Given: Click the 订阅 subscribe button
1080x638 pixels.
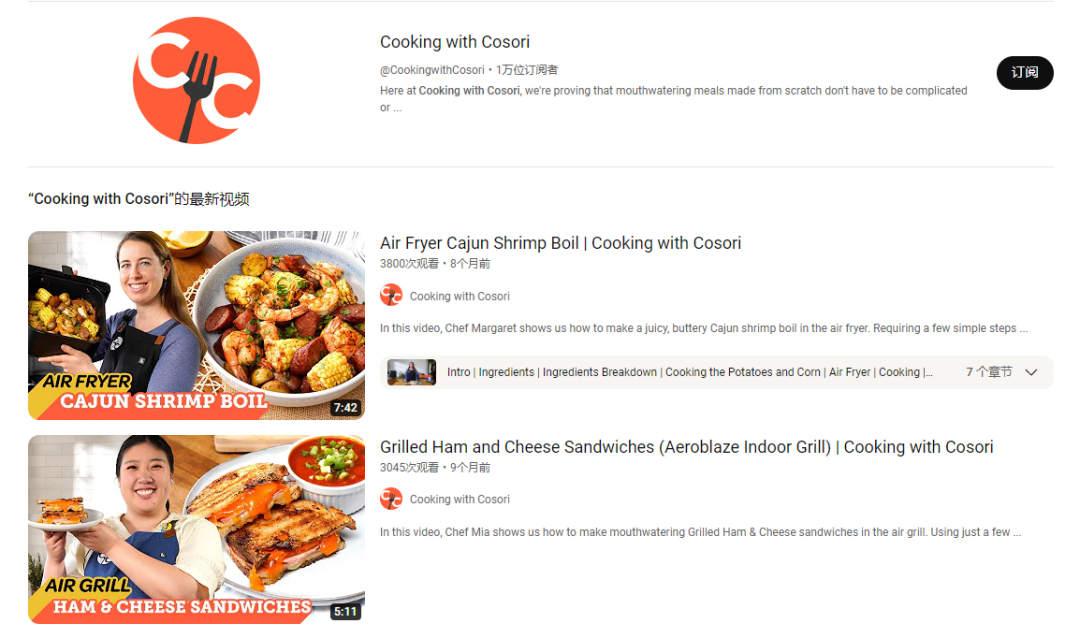Looking at the screenshot, I should pyautogui.click(x=1024, y=72).
